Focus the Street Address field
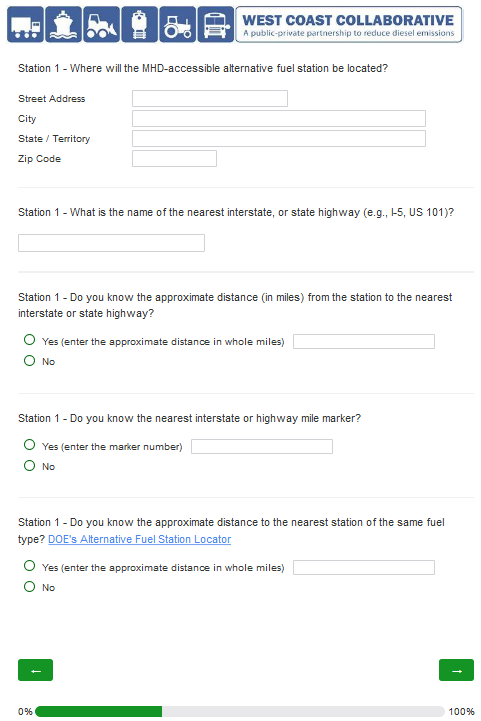Image resolution: width=481 pixels, height=721 pixels. pyautogui.click(x=210, y=98)
